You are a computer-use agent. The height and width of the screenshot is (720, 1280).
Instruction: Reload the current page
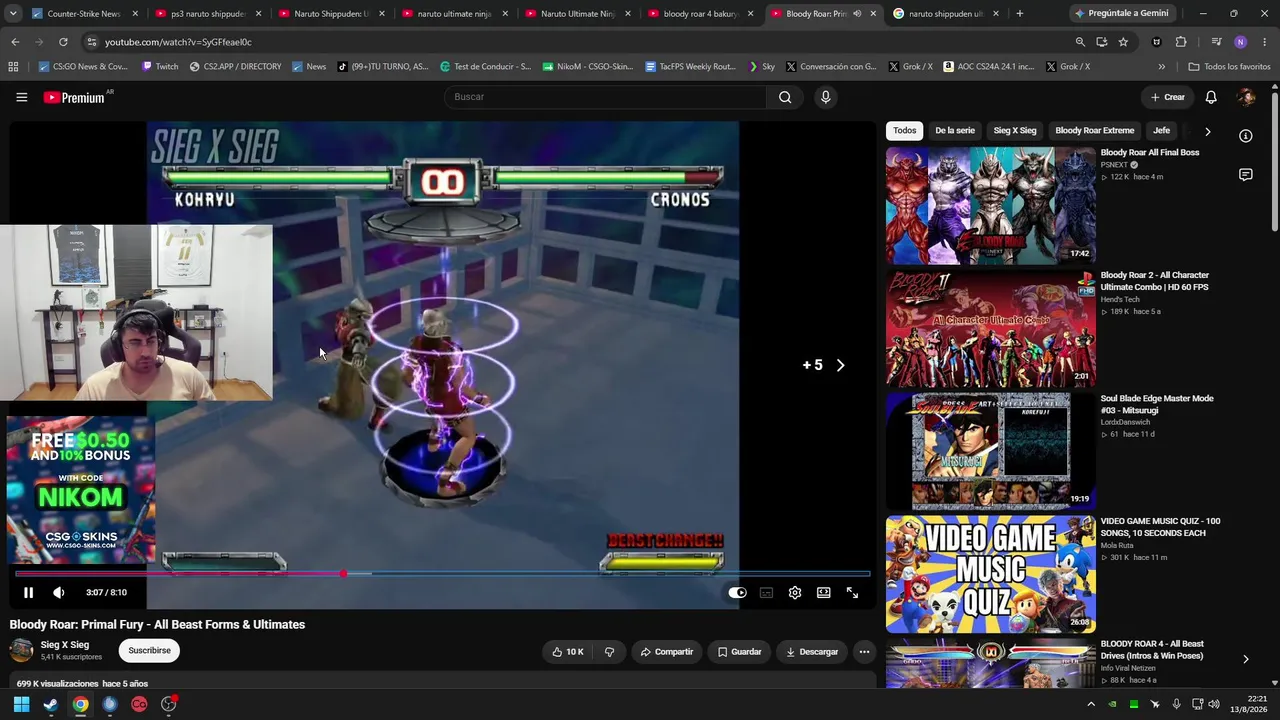click(x=63, y=42)
